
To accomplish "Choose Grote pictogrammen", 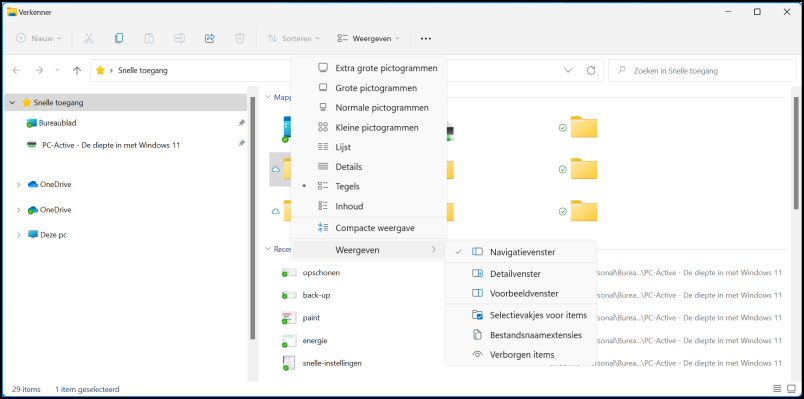I will pos(369,88).
